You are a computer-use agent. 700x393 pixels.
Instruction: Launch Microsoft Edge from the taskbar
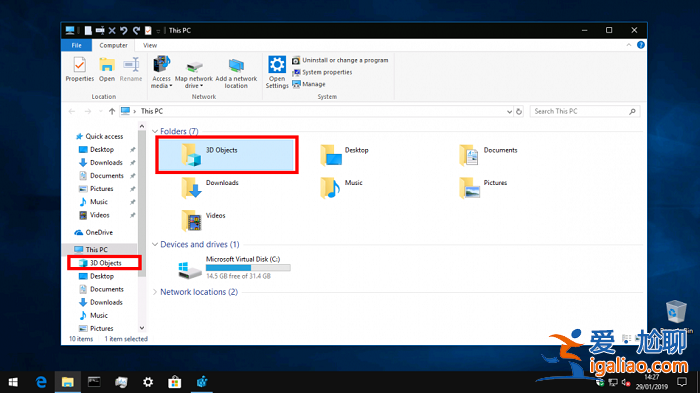41,382
